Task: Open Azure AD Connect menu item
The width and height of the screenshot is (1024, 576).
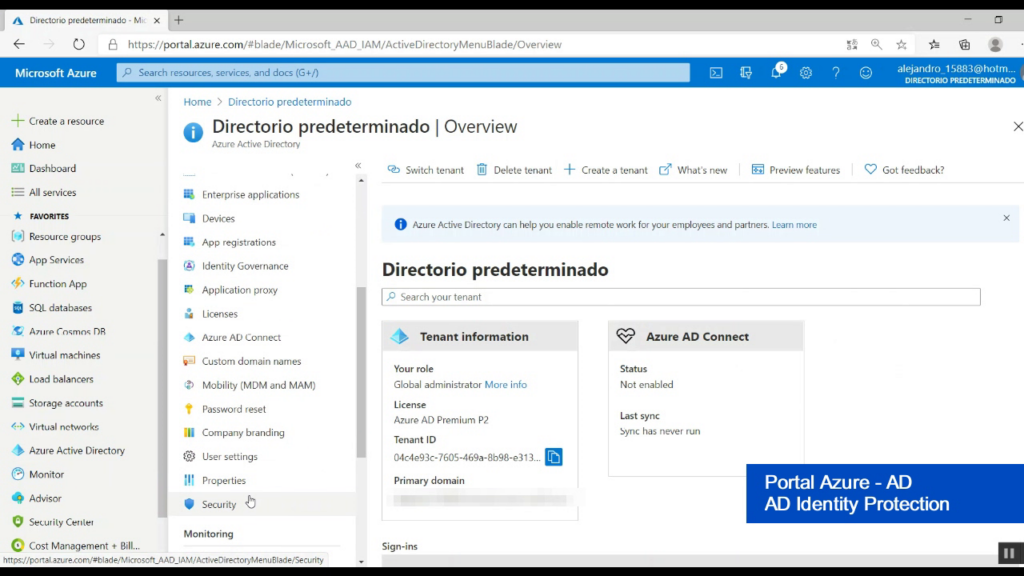Action: [x=241, y=338]
